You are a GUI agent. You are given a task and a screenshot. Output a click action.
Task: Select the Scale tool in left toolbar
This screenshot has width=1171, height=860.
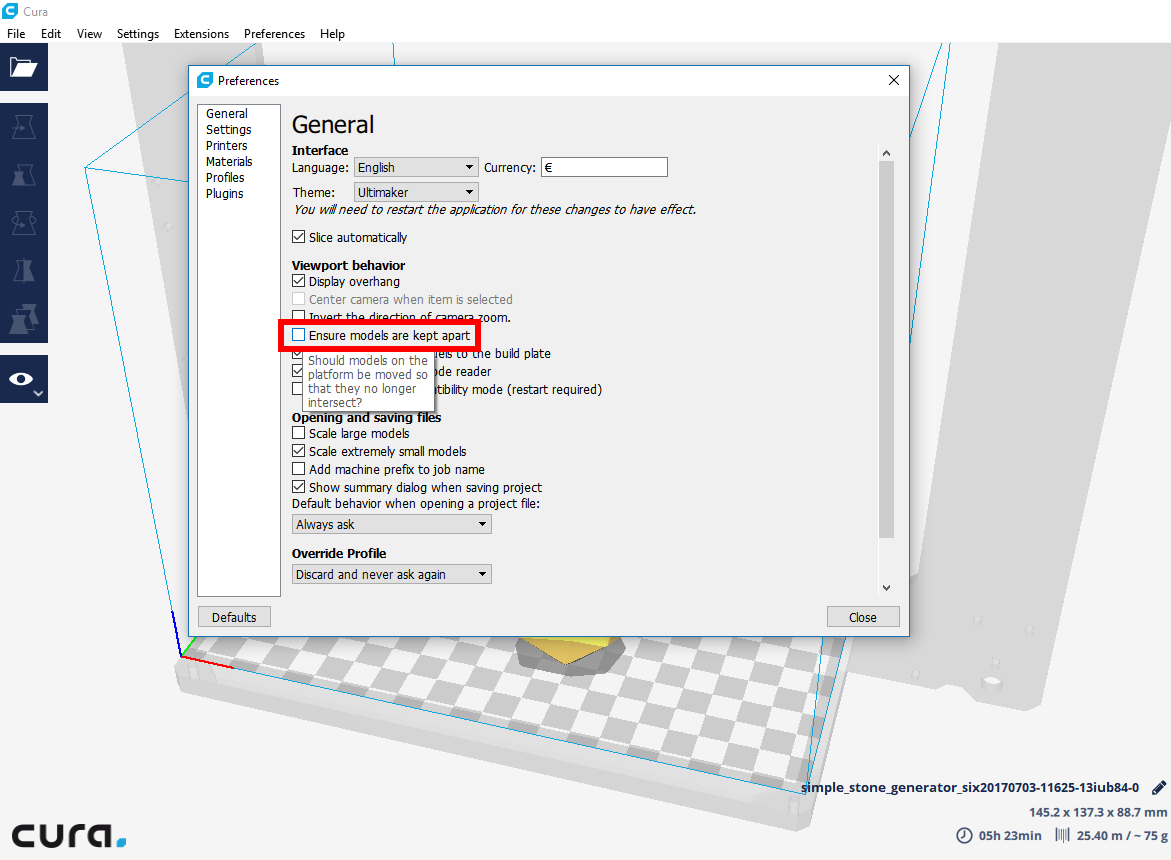pyautogui.click(x=24, y=175)
